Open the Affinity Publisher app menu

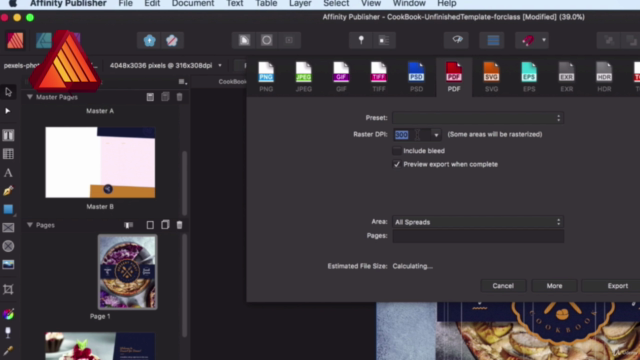click(68, 4)
